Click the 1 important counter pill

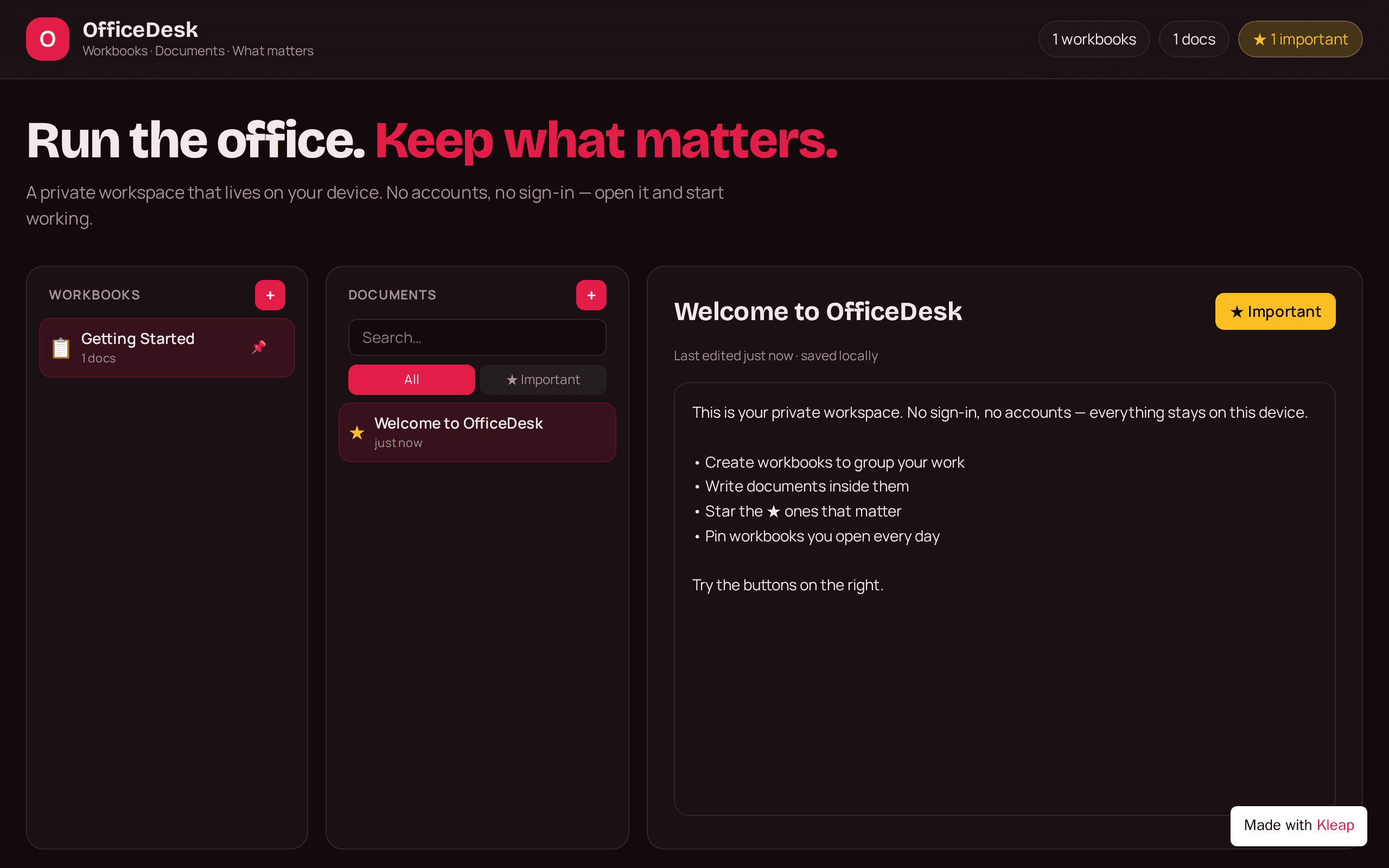click(1300, 39)
